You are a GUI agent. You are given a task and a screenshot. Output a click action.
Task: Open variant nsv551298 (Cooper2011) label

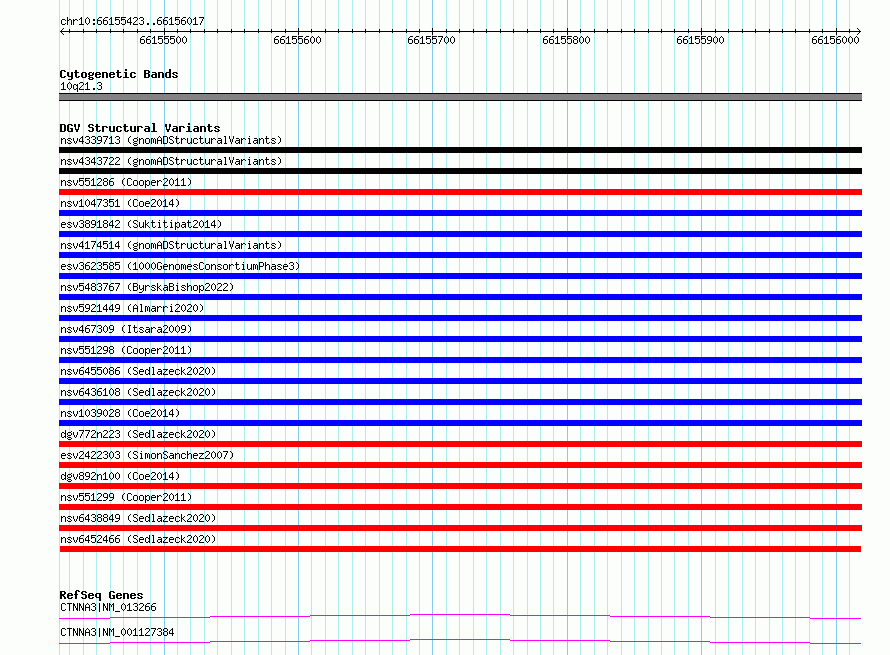point(126,350)
